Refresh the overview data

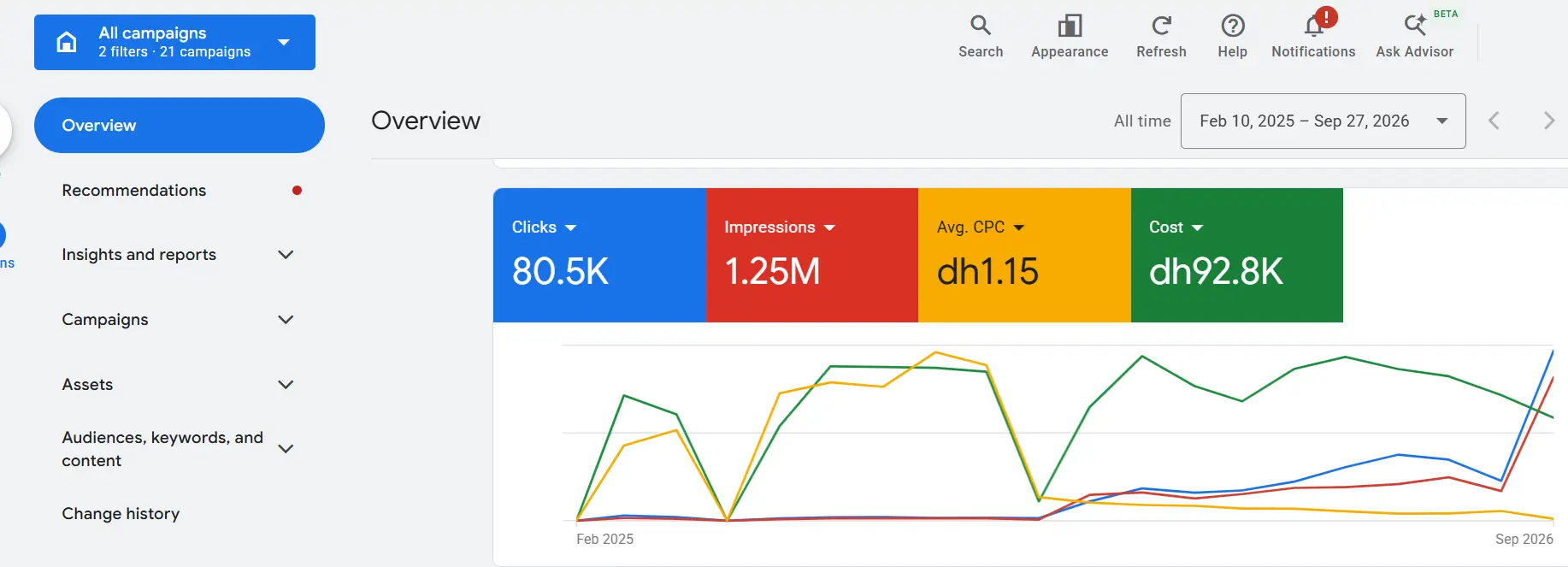tap(1161, 37)
